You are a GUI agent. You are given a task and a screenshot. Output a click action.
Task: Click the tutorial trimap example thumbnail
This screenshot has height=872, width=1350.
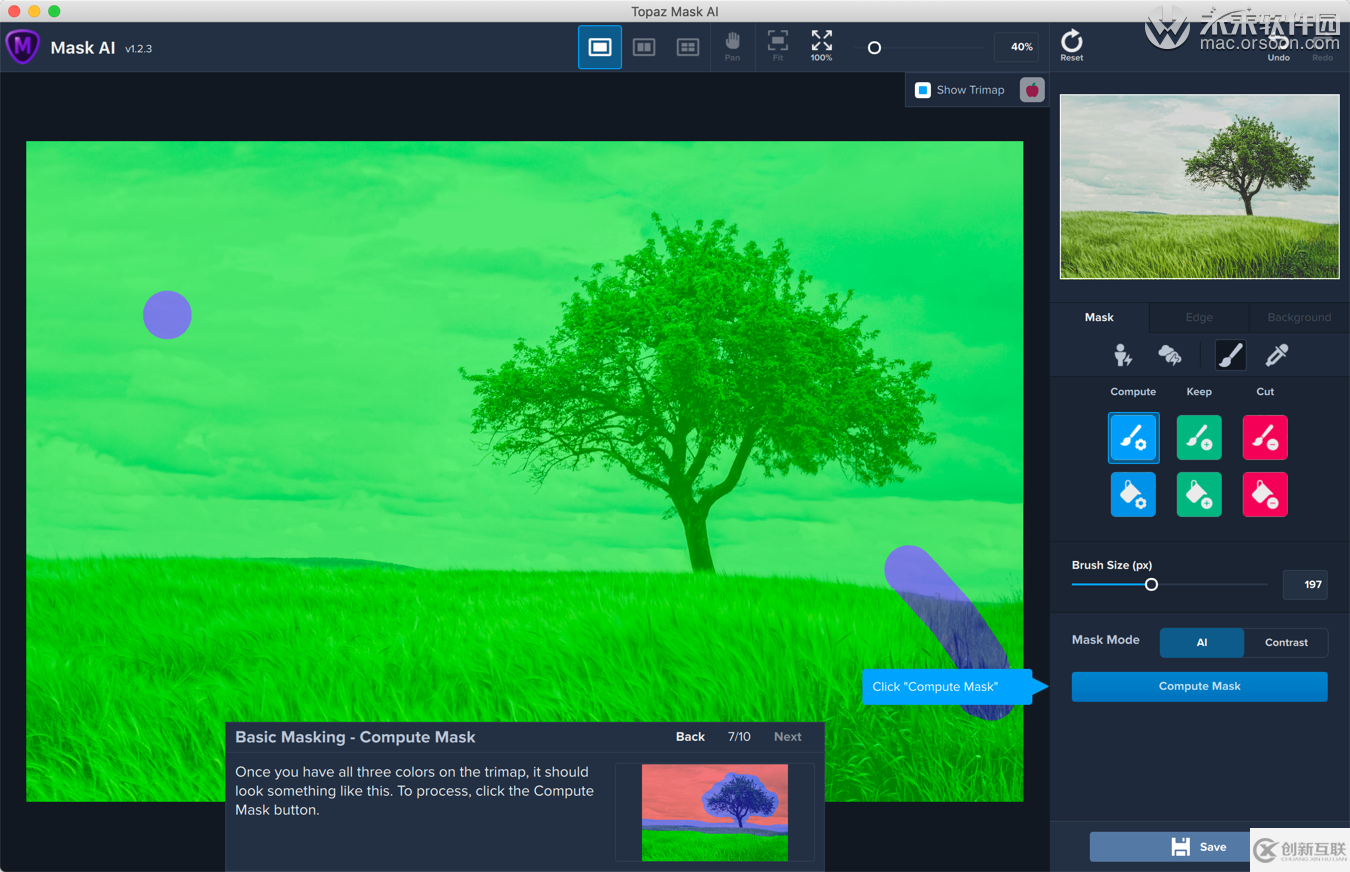click(714, 812)
